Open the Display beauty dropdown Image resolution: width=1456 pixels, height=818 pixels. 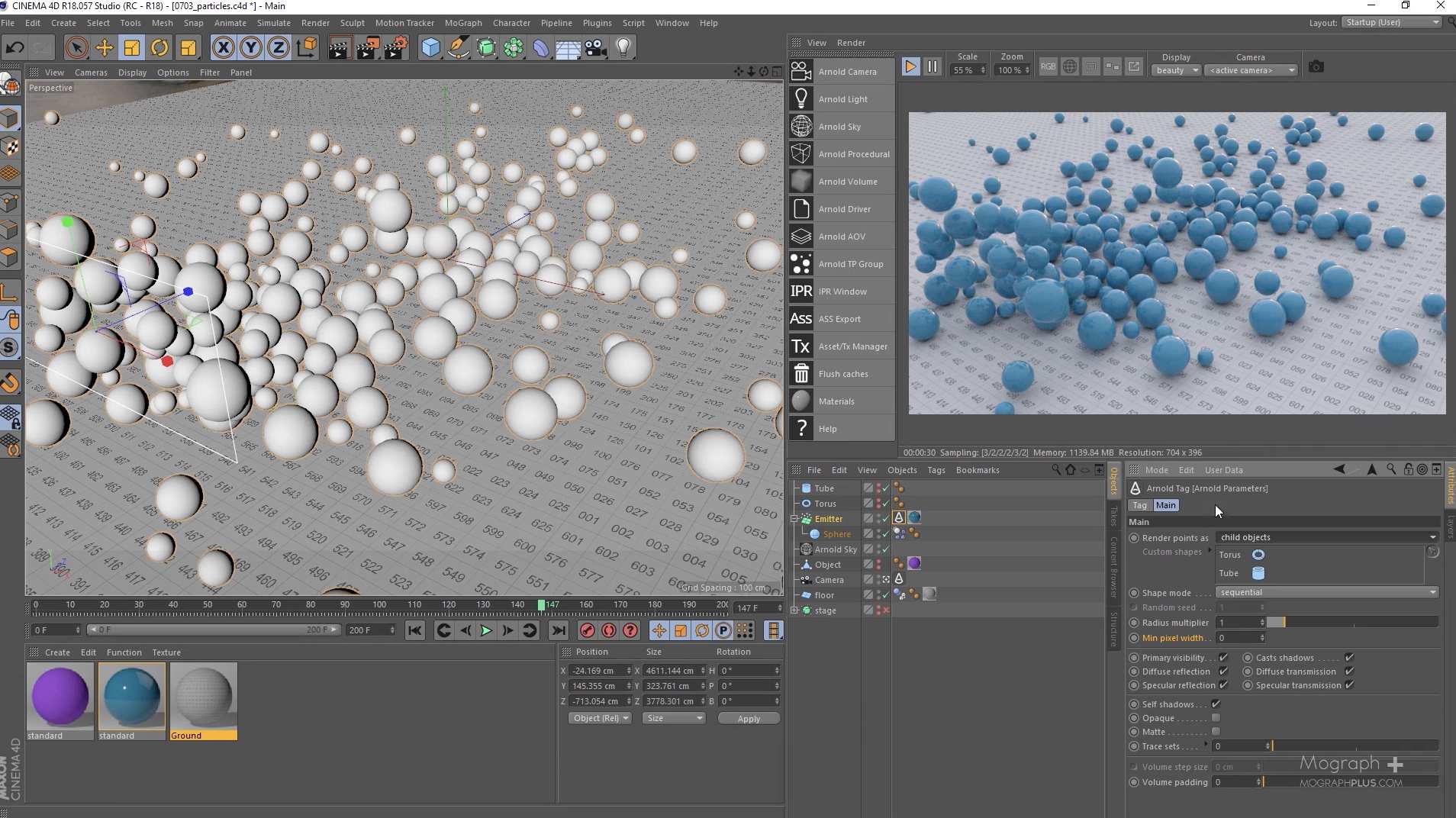pos(1176,70)
